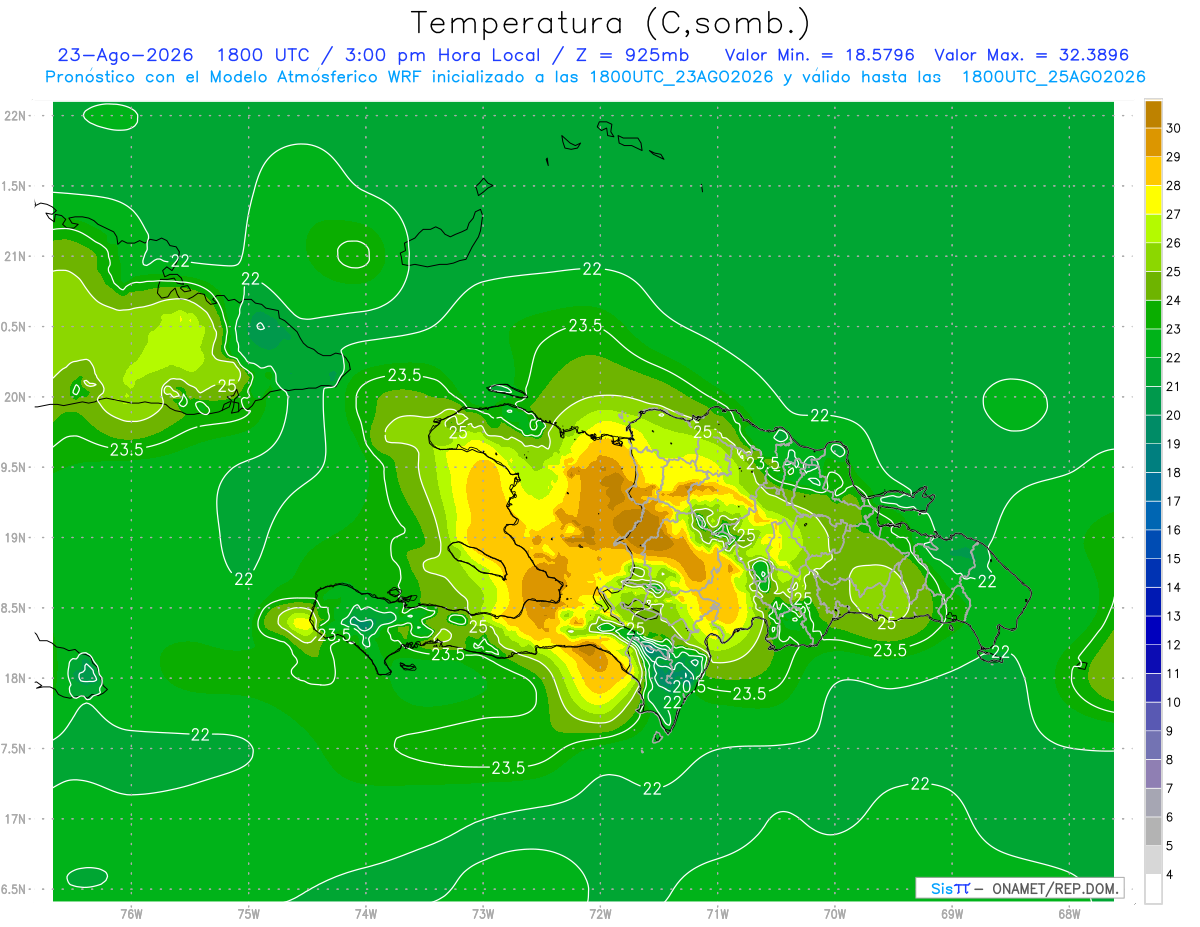Click the legend label 14

point(1173,588)
